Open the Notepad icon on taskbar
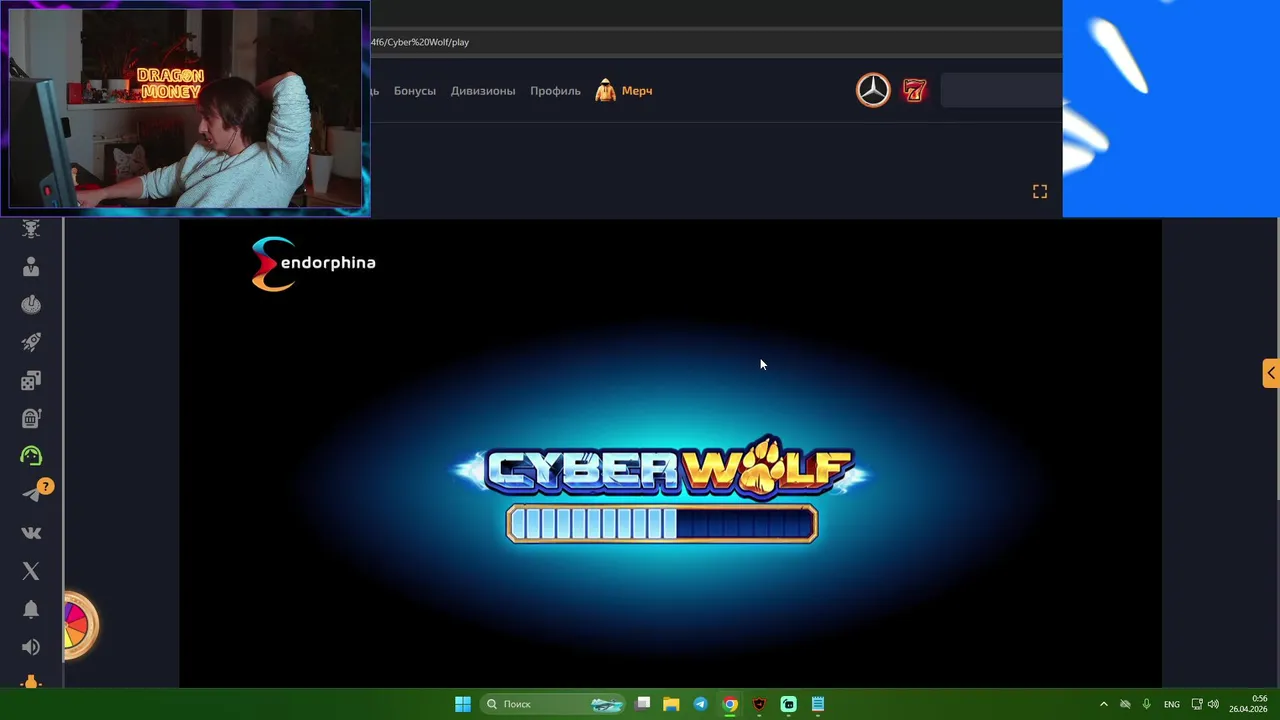The image size is (1280, 720). (x=818, y=704)
